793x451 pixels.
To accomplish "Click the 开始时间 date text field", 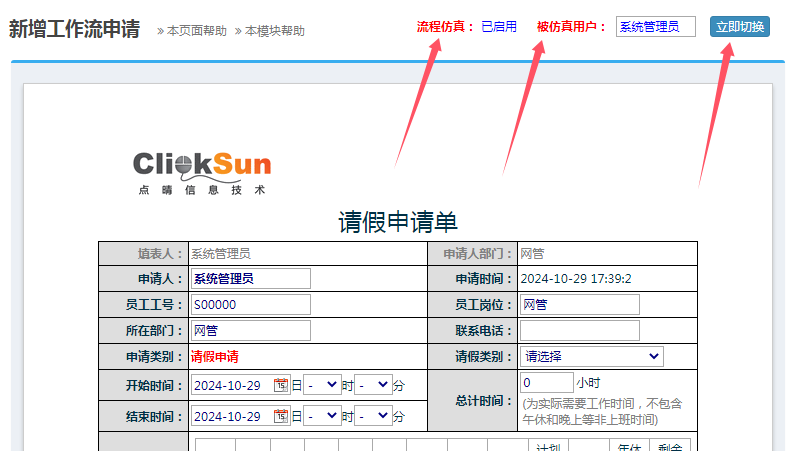I will click(x=231, y=386).
